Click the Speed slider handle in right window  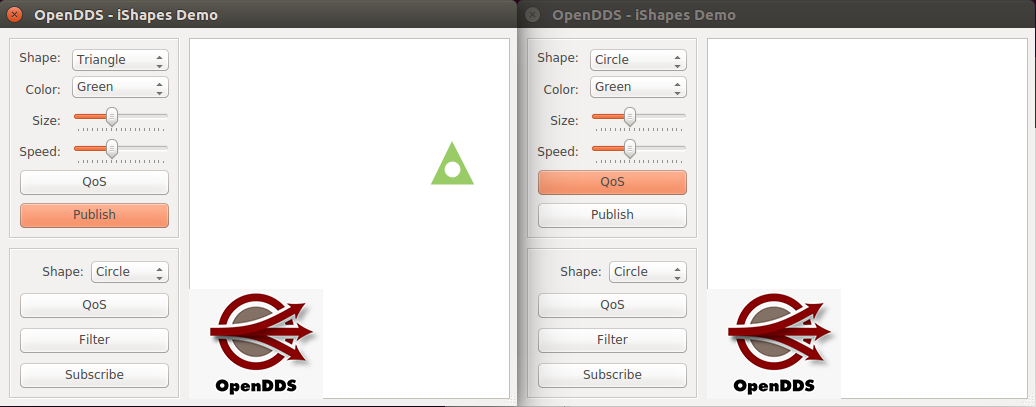click(x=630, y=148)
